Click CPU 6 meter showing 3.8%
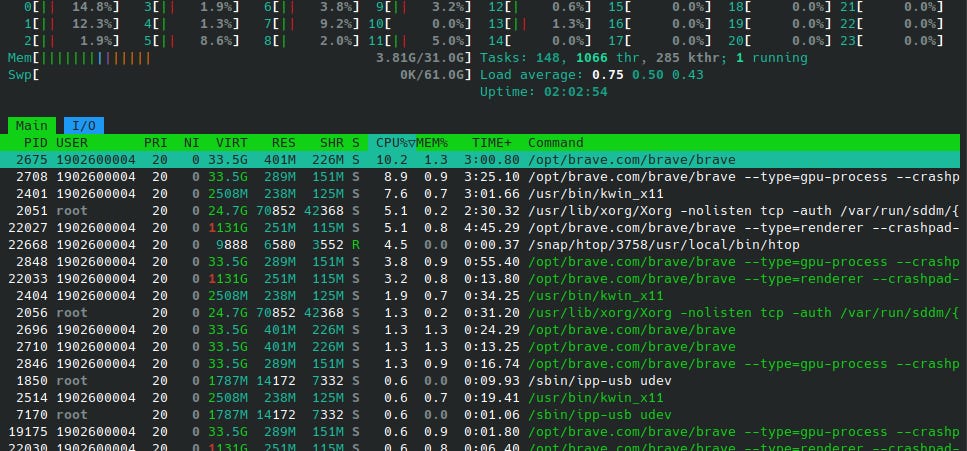 (x=311, y=7)
